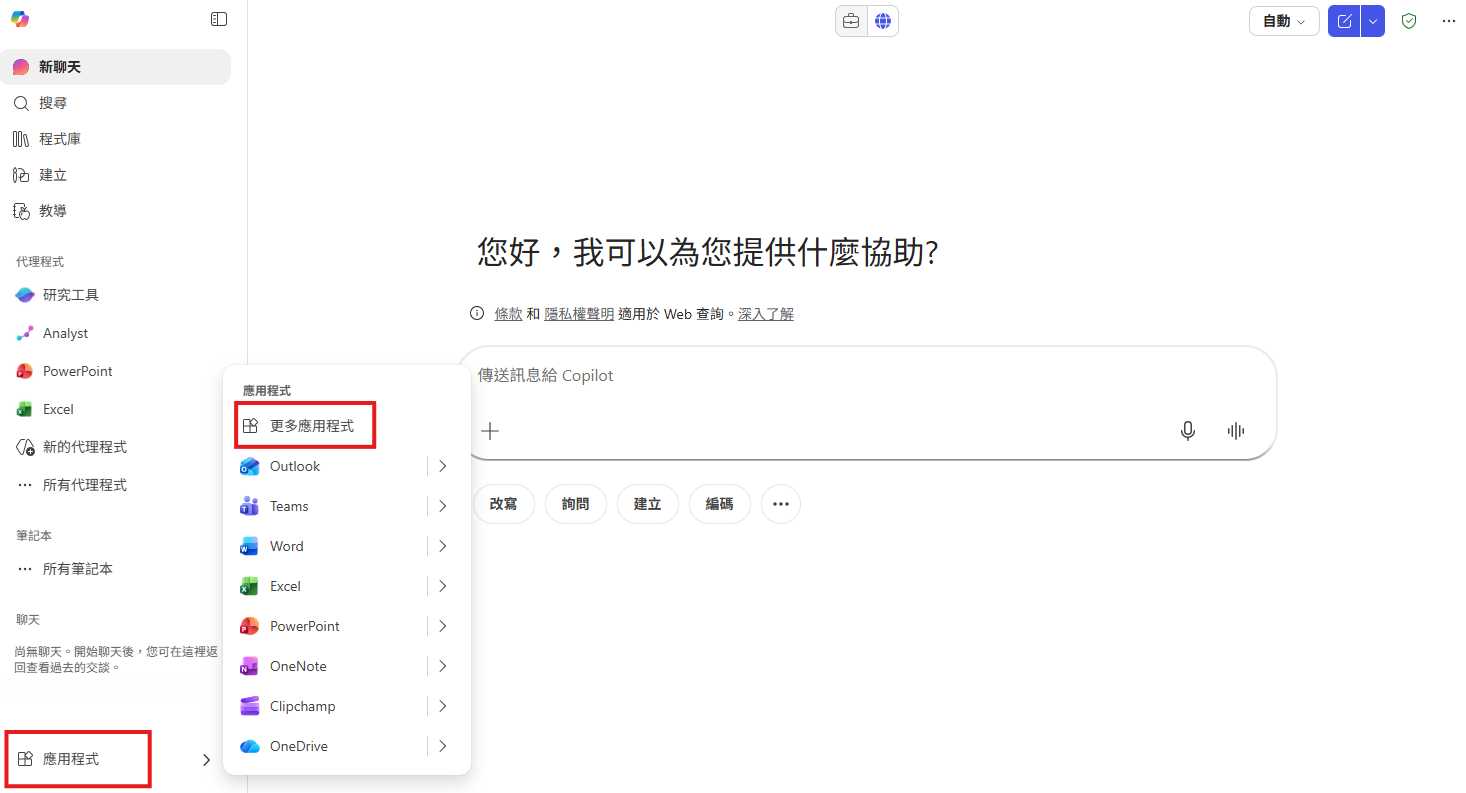Expand the Teams submenu chevron
The width and height of the screenshot is (1466, 793).
tap(442, 506)
